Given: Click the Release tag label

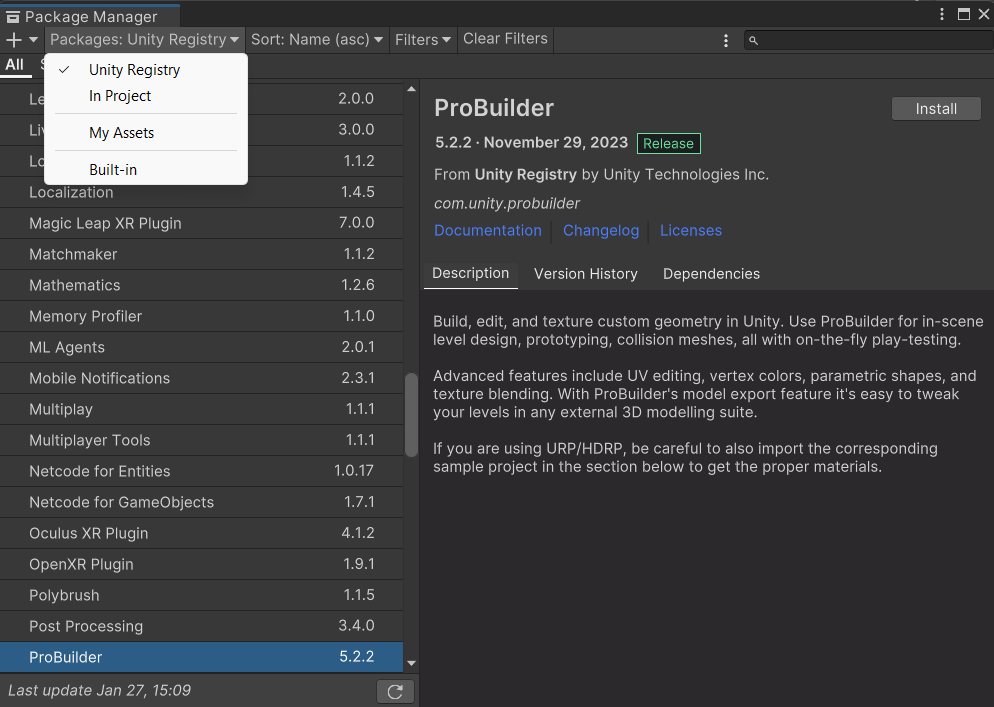Looking at the screenshot, I should 668,143.
